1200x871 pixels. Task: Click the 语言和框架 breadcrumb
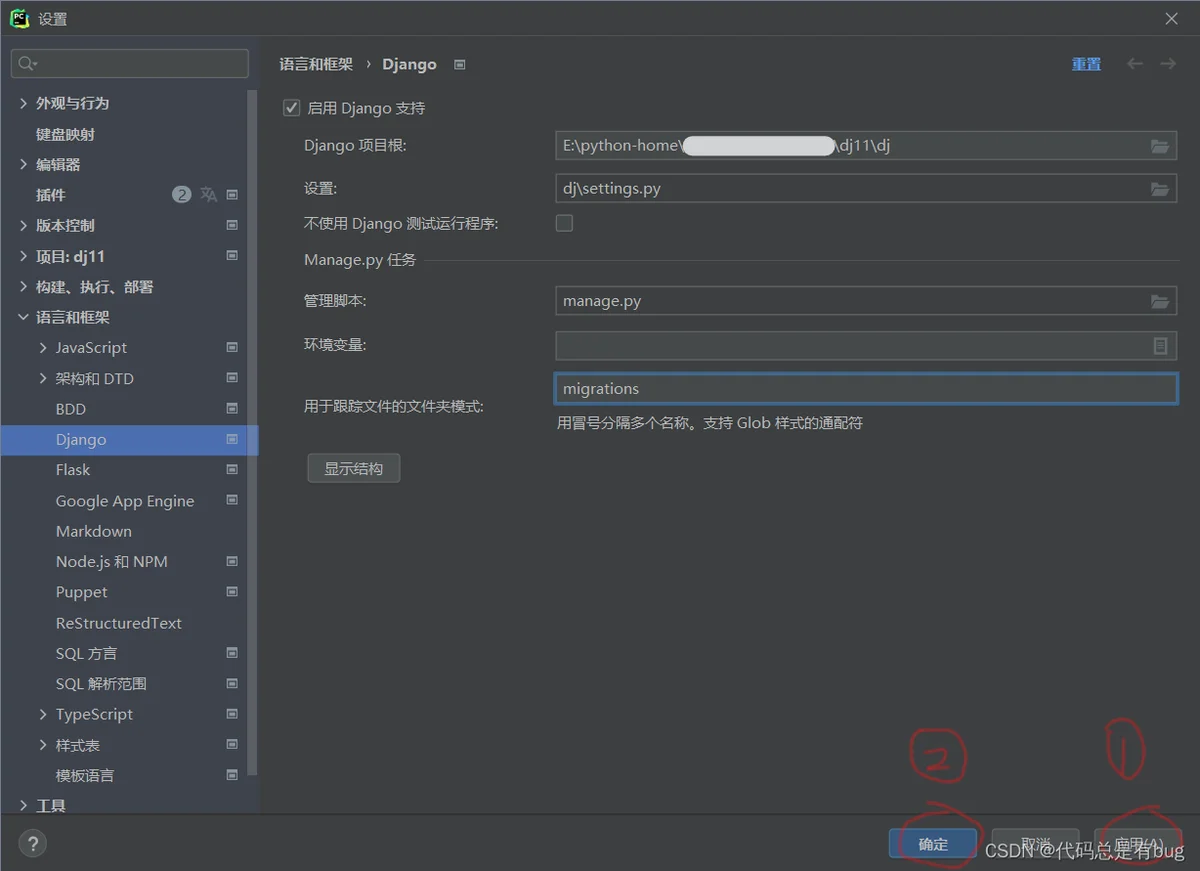[x=316, y=64]
